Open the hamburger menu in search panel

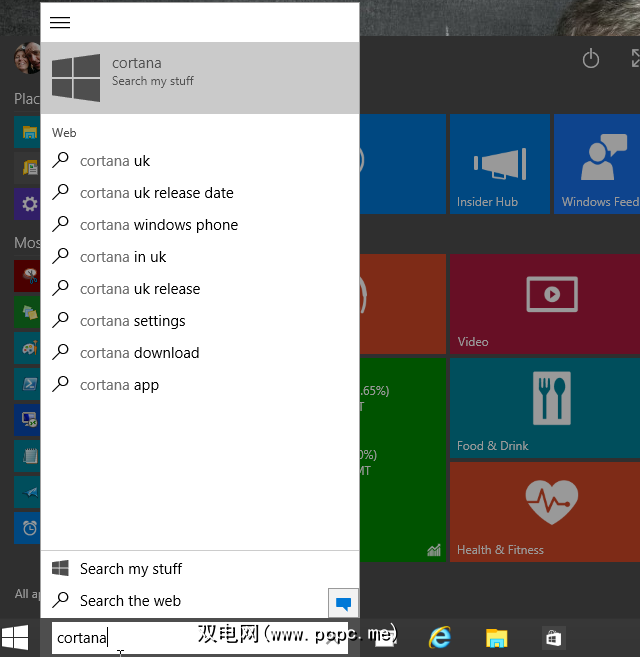[x=60, y=23]
